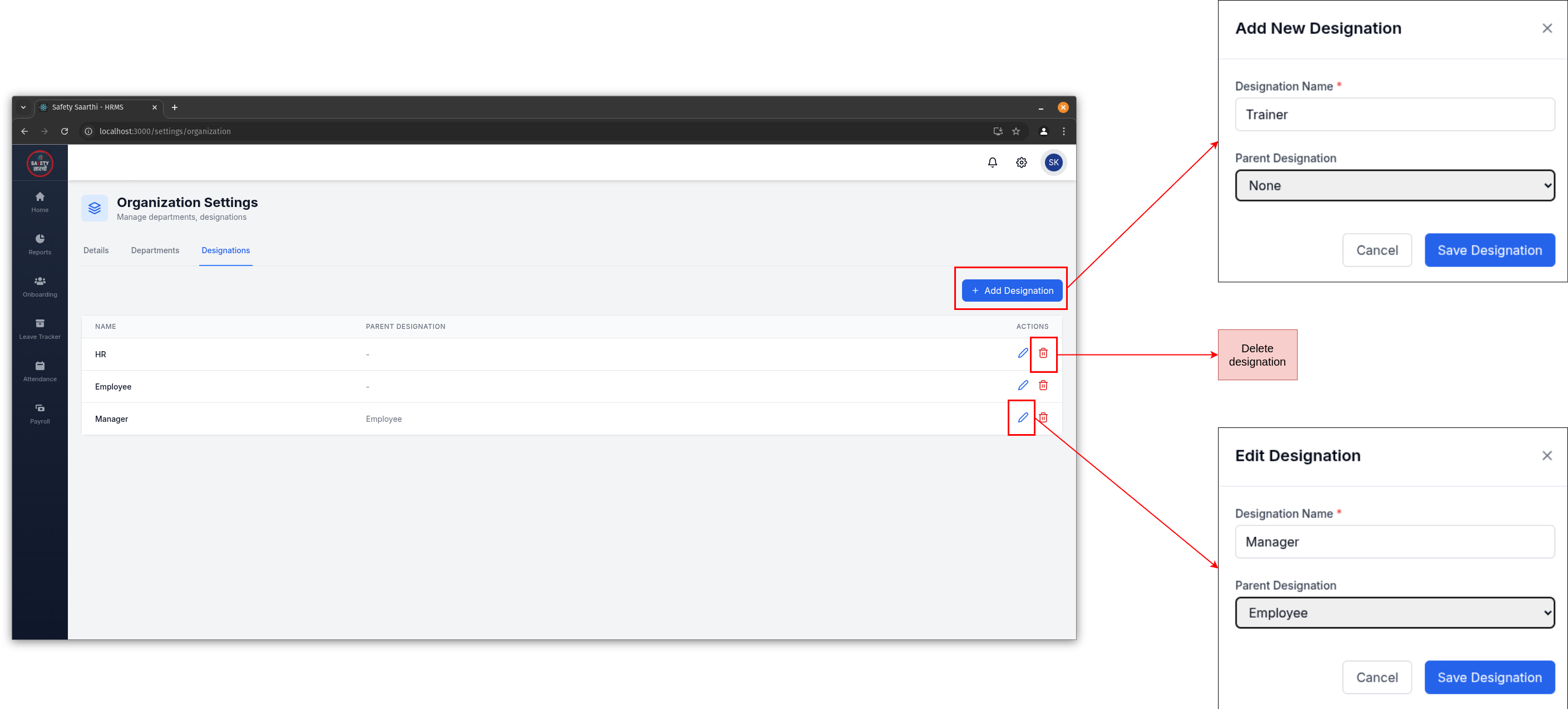Open Parent Designation dropdown showing None
Screen dimensions: 1568x709
coord(1394,186)
